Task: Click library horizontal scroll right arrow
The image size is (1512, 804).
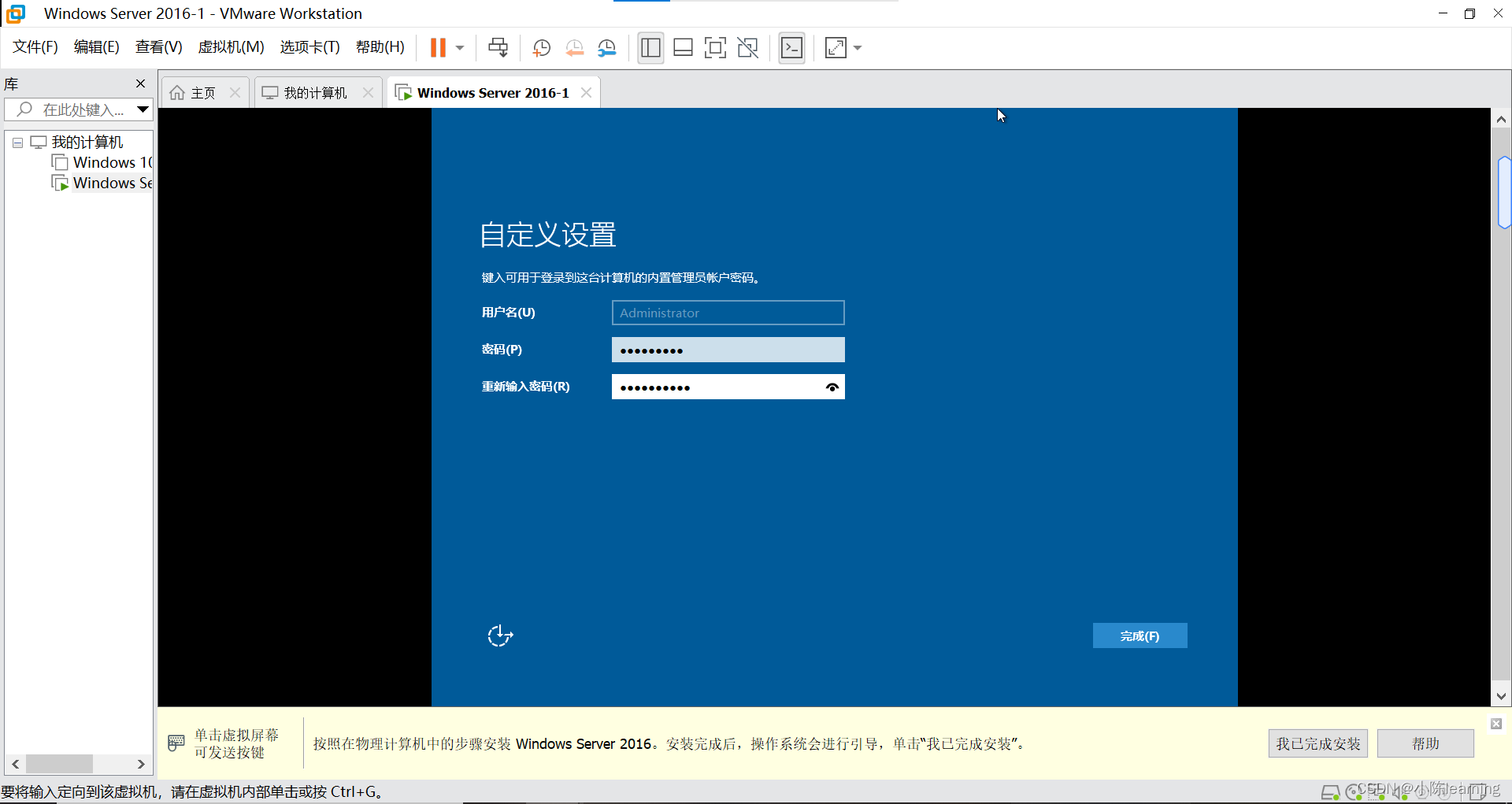Action: pyautogui.click(x=141, y=764)
